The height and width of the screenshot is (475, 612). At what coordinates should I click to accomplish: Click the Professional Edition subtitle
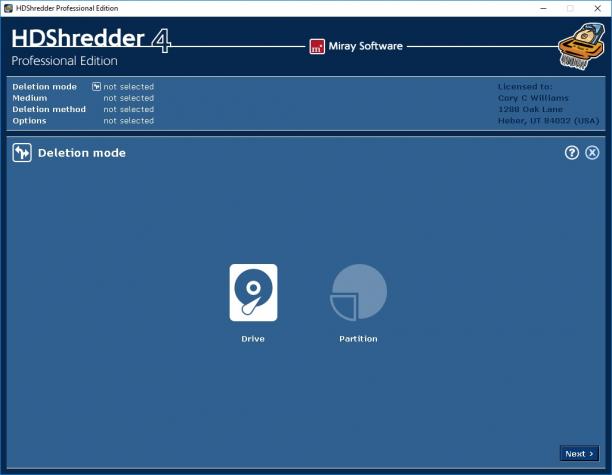point(64,61)
